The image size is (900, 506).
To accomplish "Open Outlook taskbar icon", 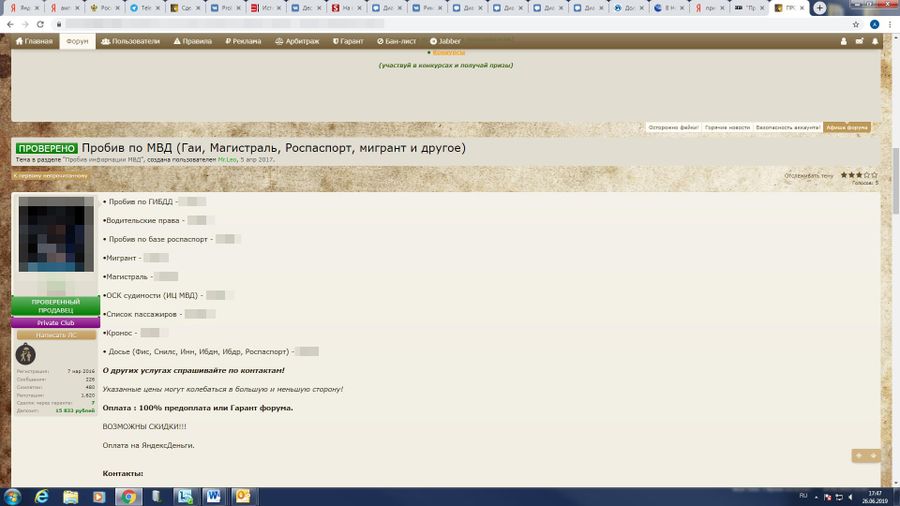I will (243, 496).
